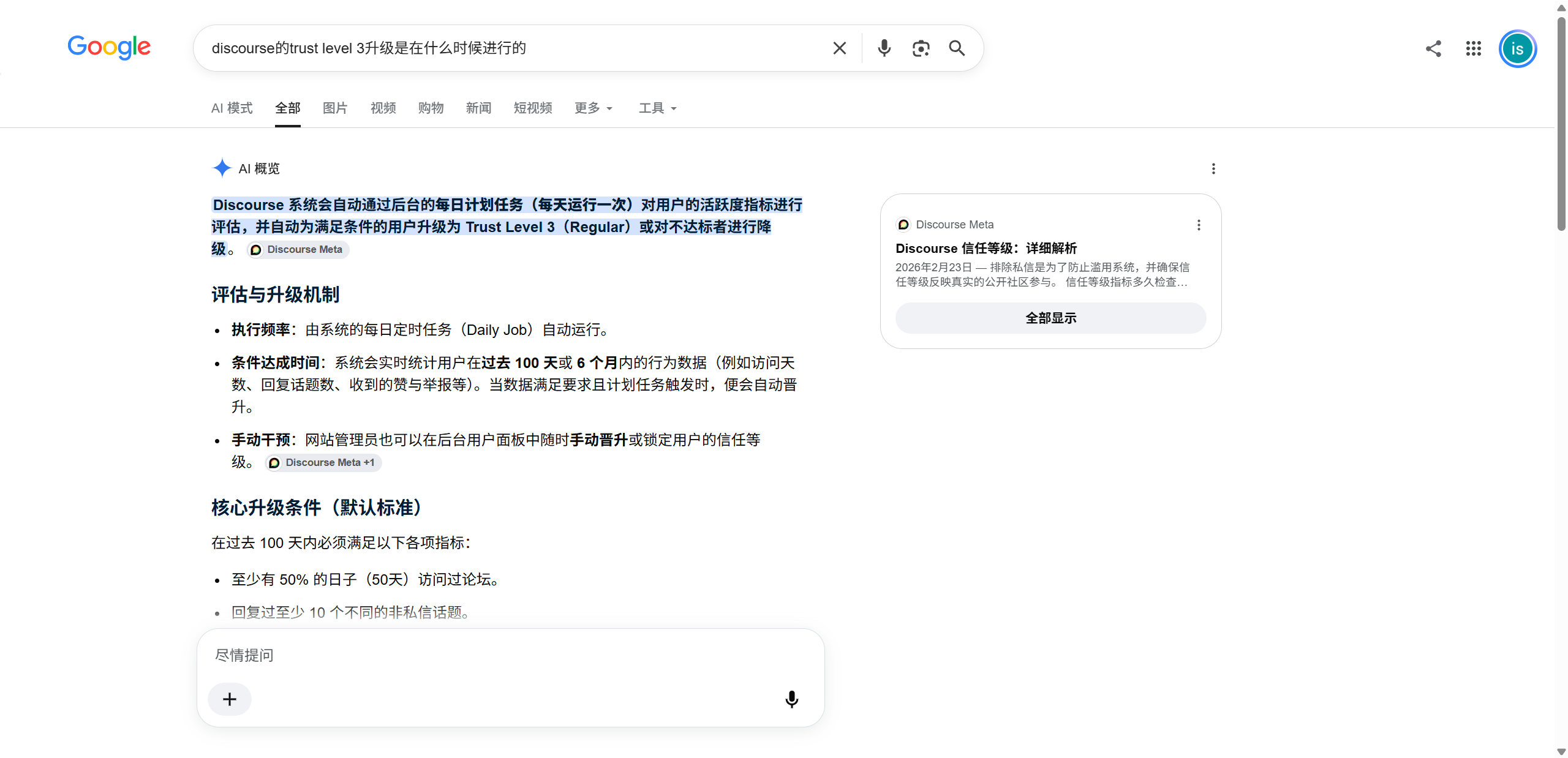1568x758 pixels.
Task: Add attachment with plus button
Action: click(230, 699)
